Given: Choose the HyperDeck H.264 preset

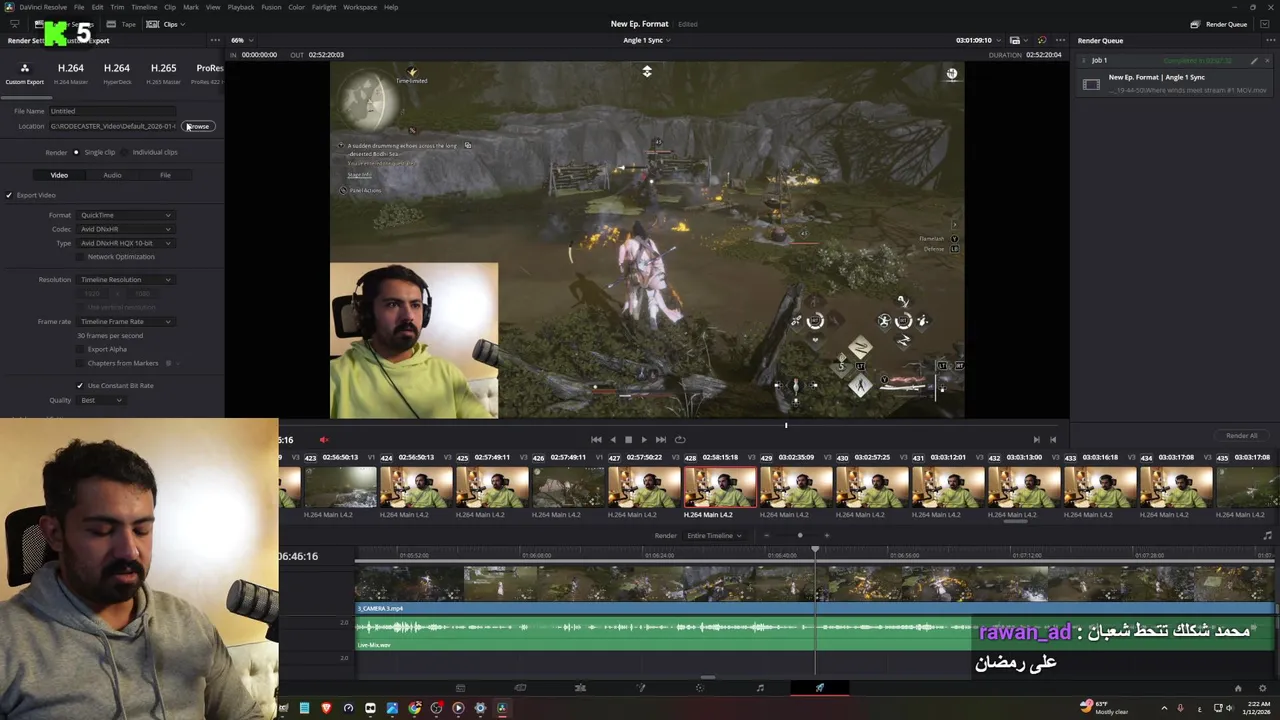Looking at the screenshot, I should pyautogui.click(x=116, y=73).
